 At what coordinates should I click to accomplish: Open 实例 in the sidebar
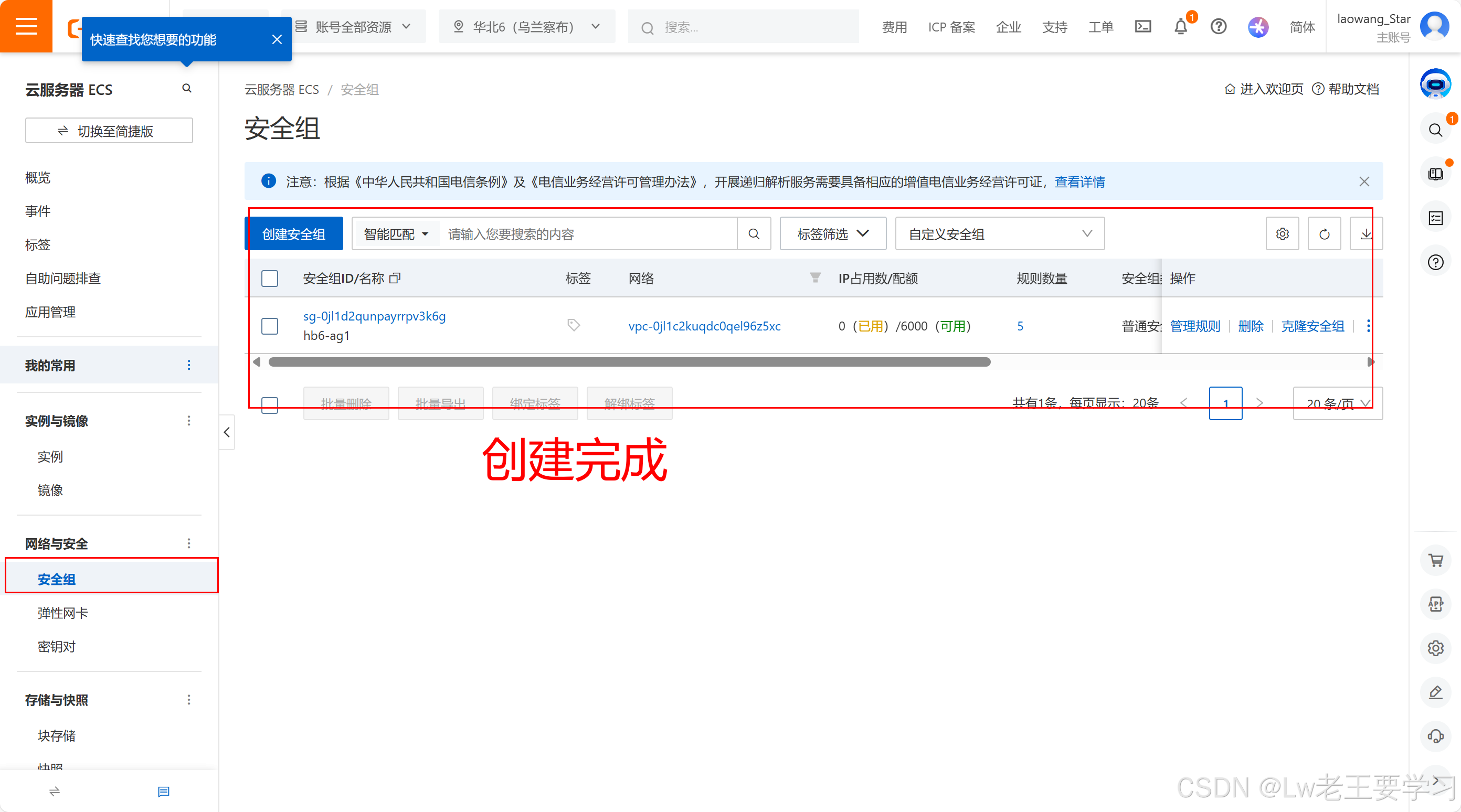(x=50, y=456)
